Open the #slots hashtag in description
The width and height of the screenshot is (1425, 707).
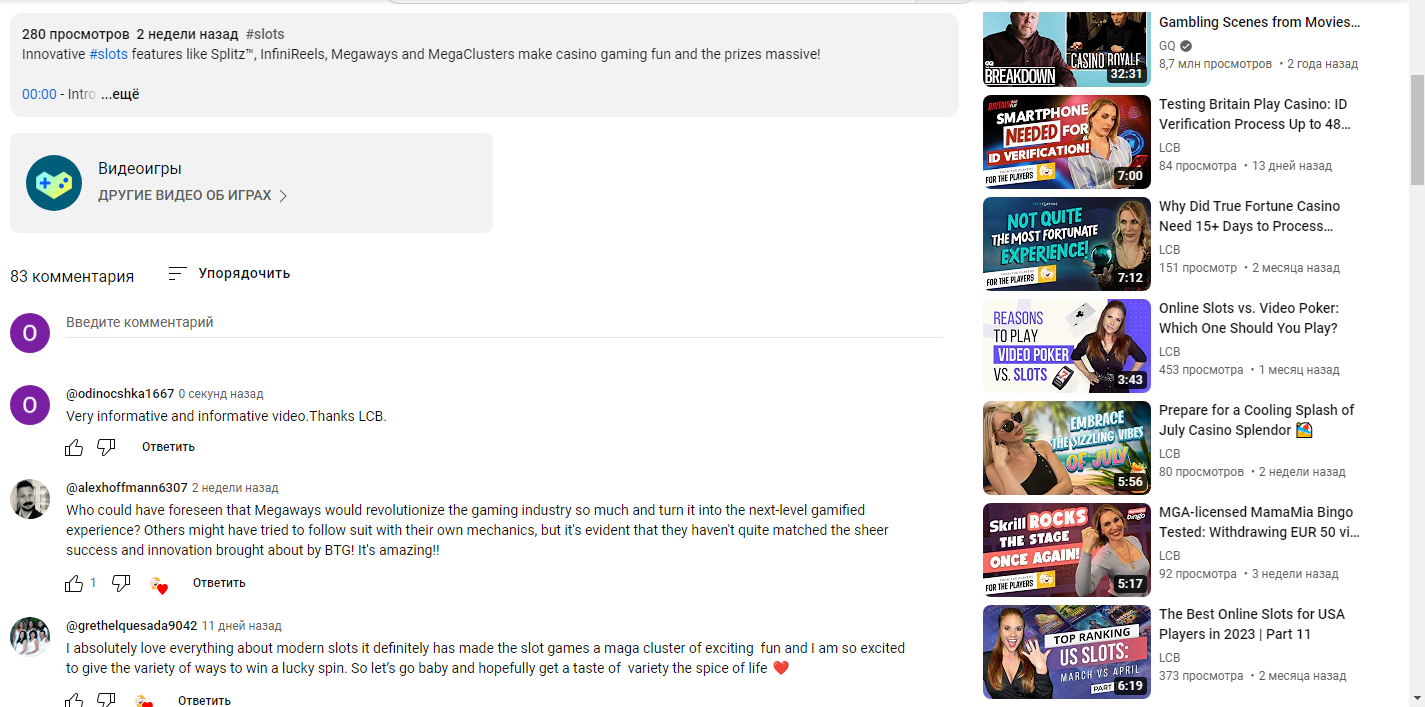coord(108,54)
